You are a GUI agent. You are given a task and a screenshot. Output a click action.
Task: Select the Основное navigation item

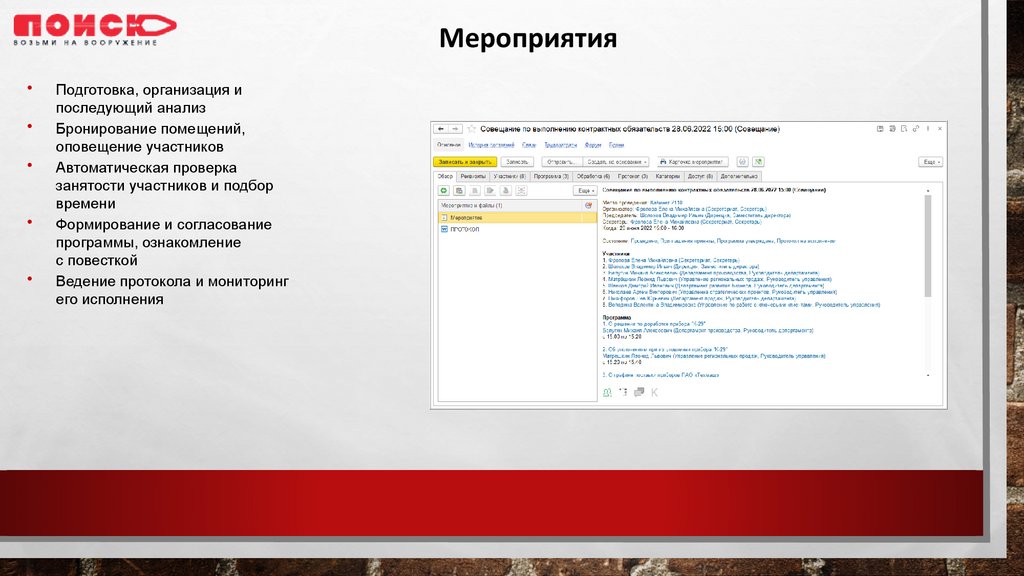click(449, 145)
